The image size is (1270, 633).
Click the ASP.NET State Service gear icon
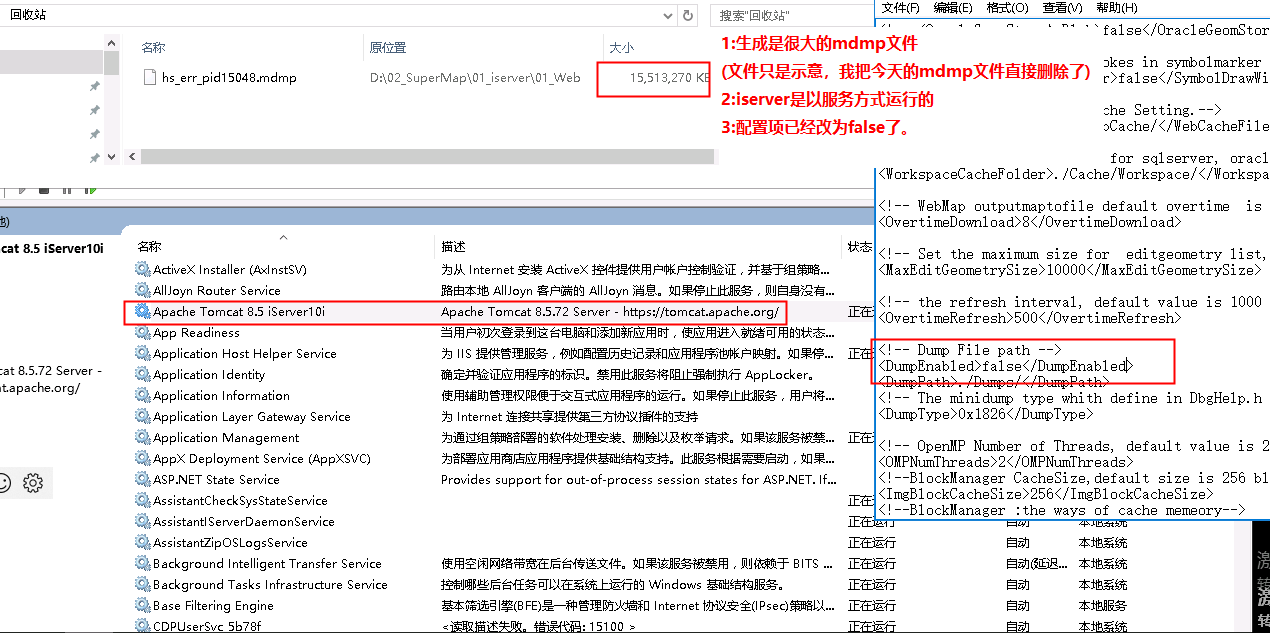(x=143, y=480)
